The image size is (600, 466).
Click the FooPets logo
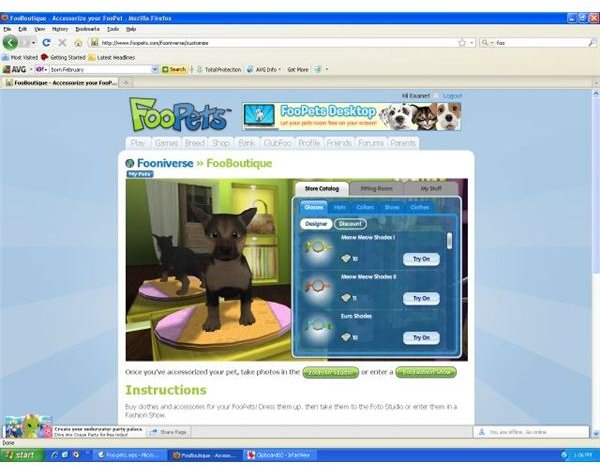180,114
